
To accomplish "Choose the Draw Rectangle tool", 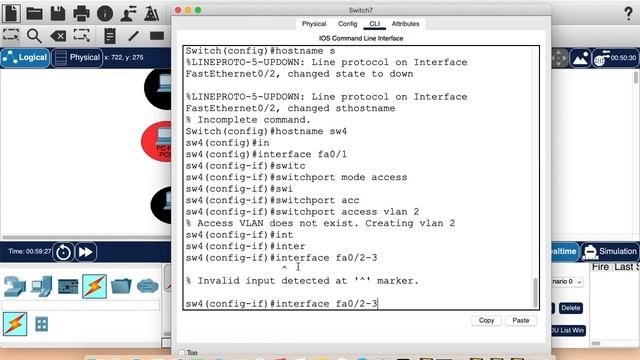I will (157, 36).
